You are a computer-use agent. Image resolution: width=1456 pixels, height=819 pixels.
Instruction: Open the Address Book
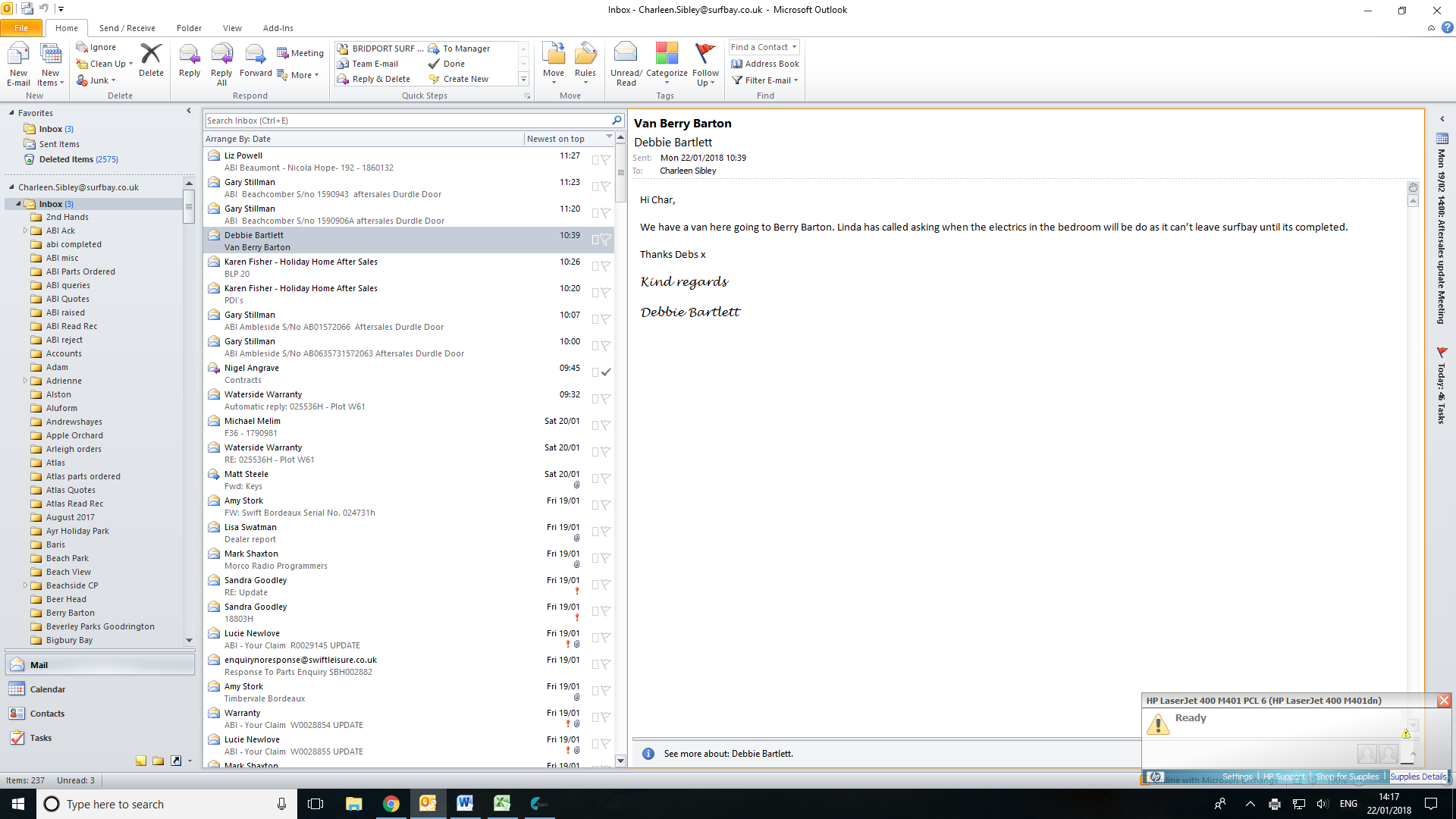tap(765, 64)
